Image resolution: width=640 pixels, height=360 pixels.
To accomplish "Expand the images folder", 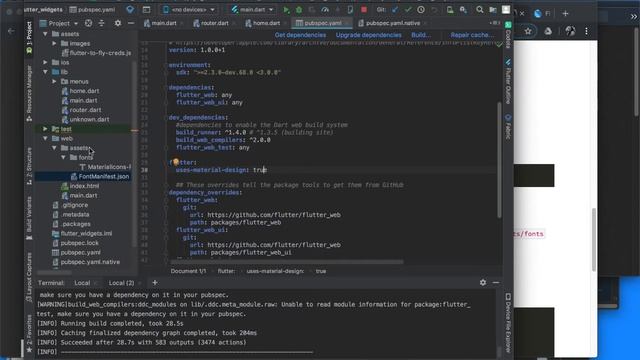I will pos(54,43).
